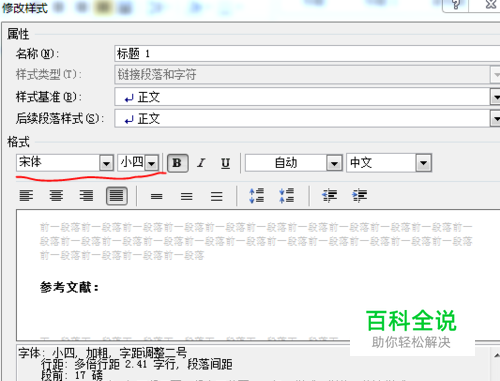Click style description line 字体: 小四, 加粗

103,353
